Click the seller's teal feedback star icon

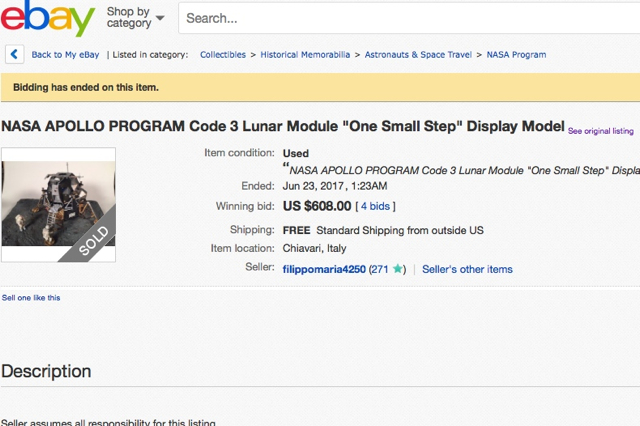[x=399, y=270]
